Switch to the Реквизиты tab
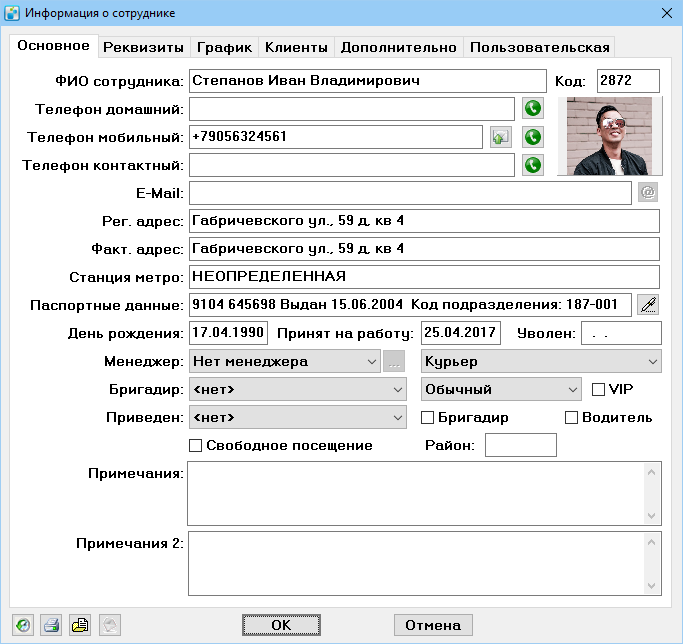Screen dimensions: 683x644 coord(143,47)
